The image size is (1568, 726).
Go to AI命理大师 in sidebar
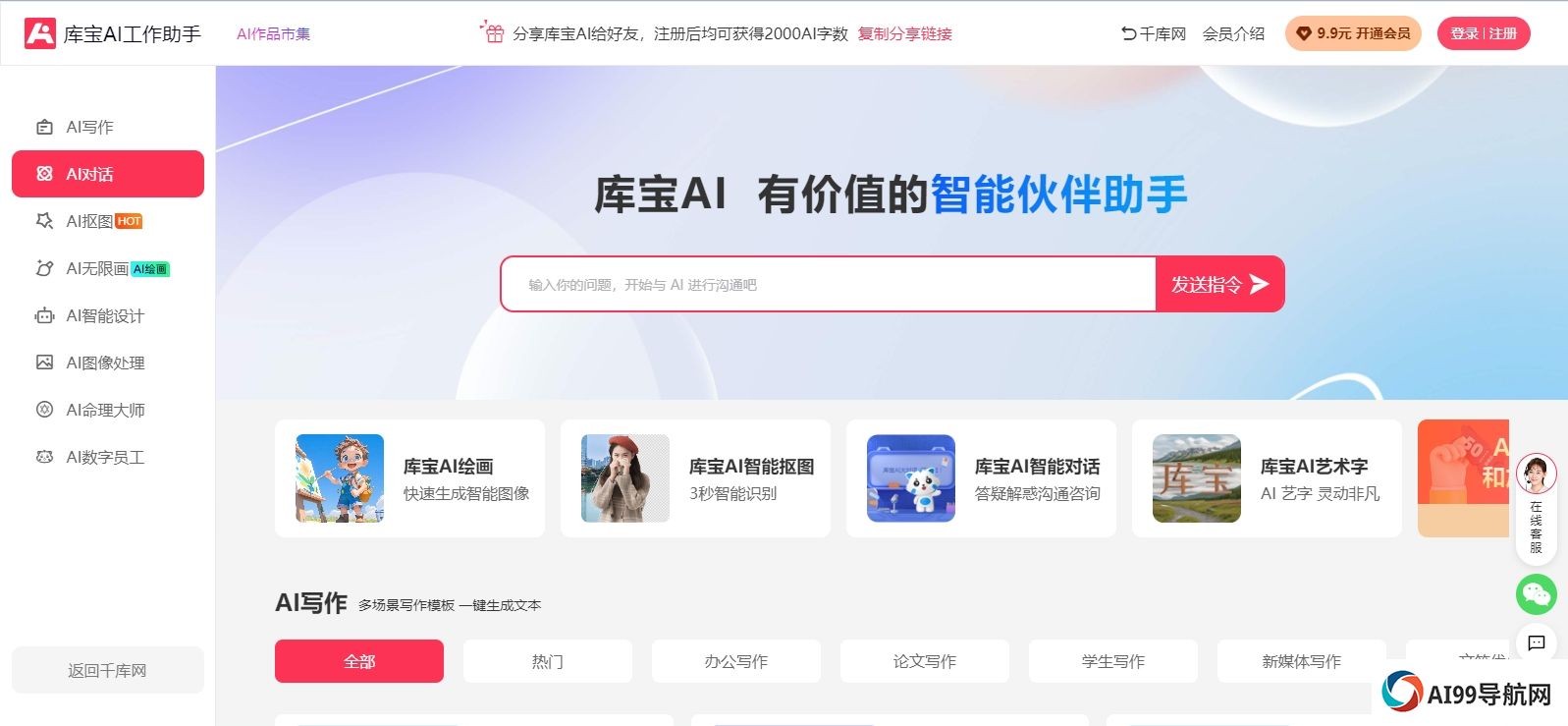[108, 410]
